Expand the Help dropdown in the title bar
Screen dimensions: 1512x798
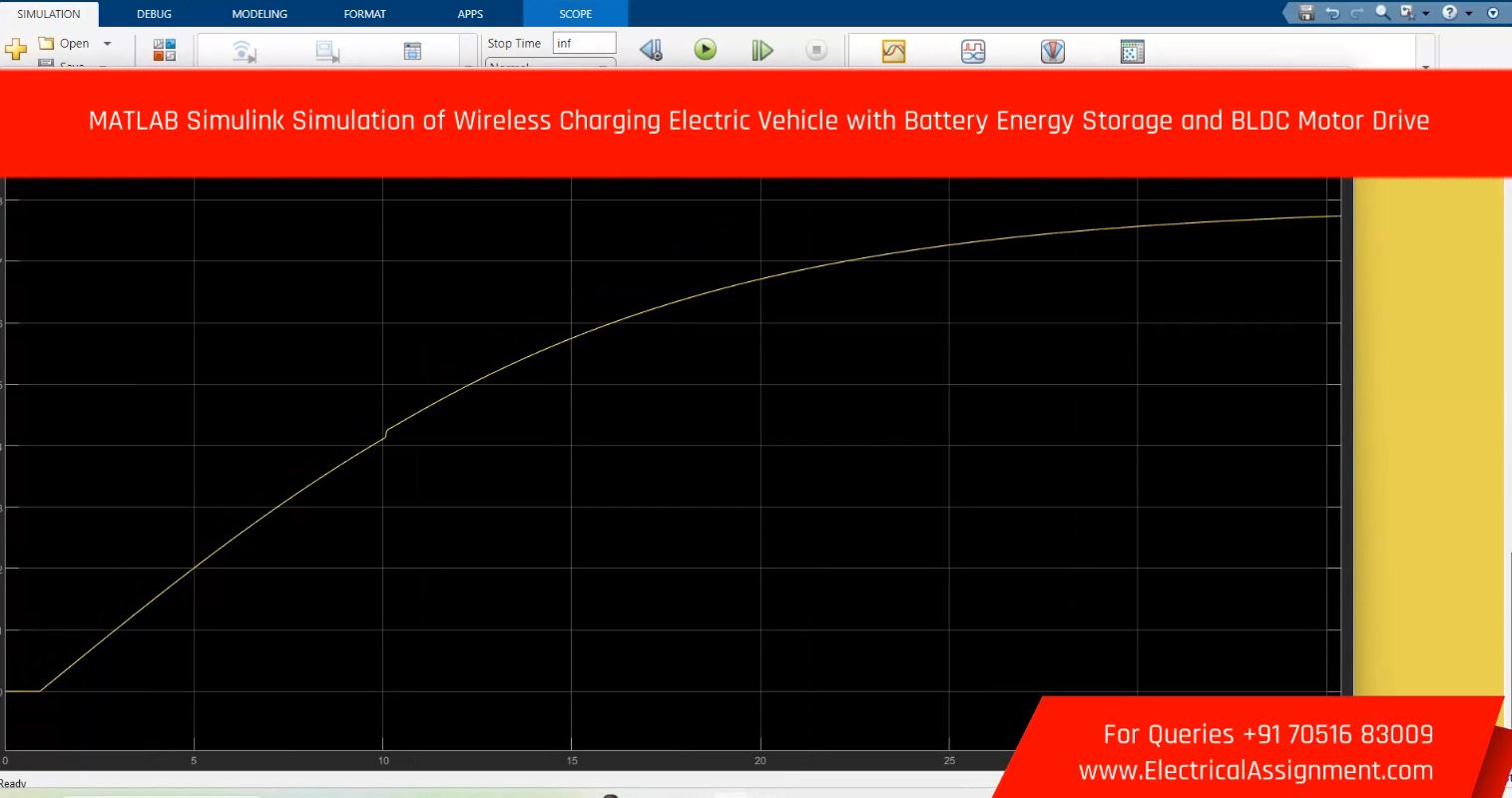click(1468, 14)
